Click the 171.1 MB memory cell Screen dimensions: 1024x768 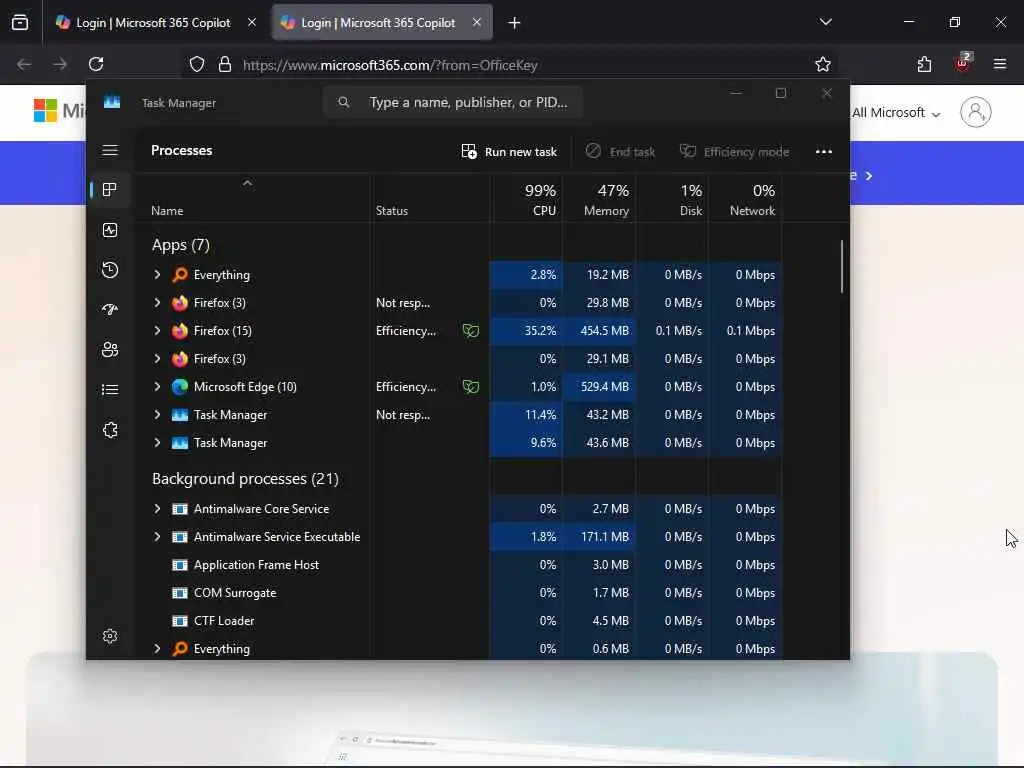[x=599, y=537]
